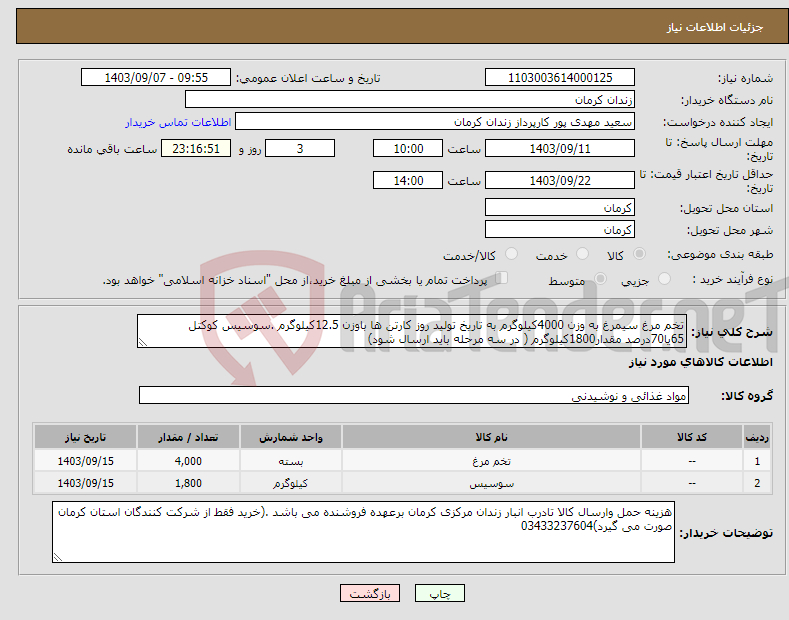789x620 pixels.
Task: Click the response deadline time 10:00
Action: (x=408, y=148)
